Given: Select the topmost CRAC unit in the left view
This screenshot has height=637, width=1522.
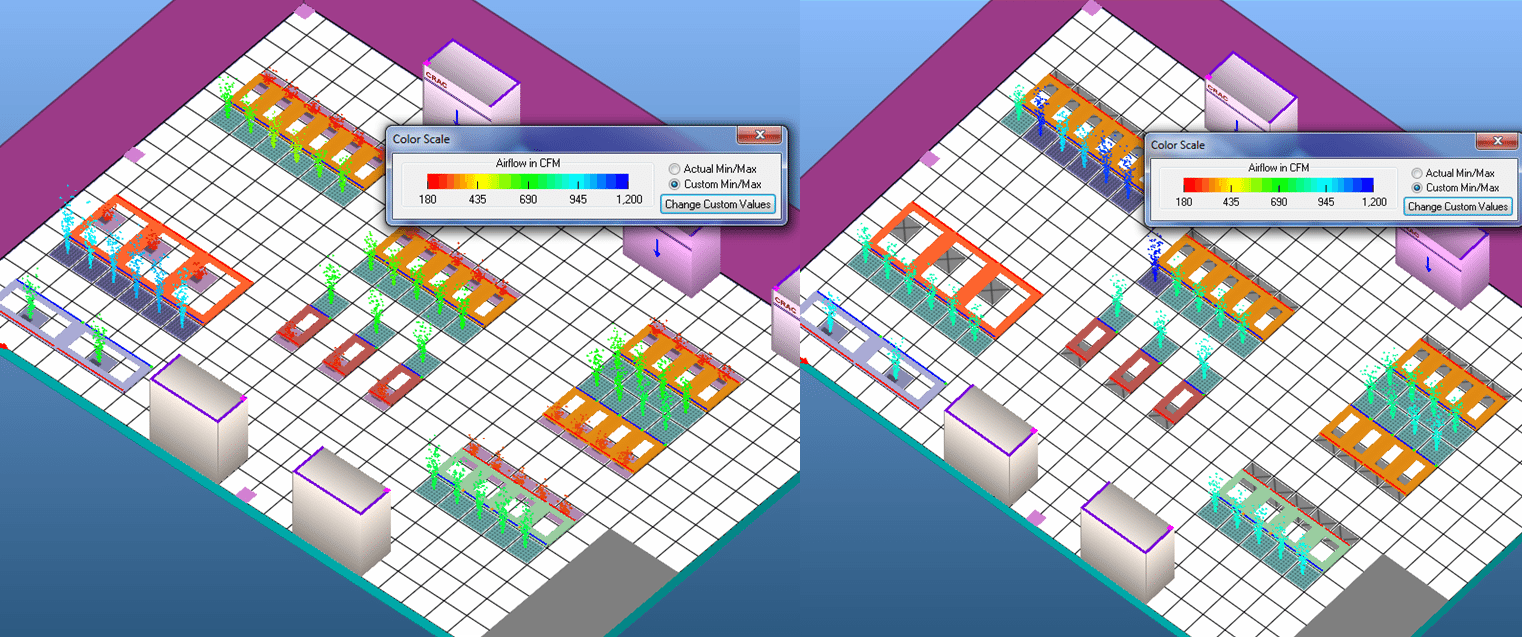Looking at the screenshot, I should [x=470, y=85].
